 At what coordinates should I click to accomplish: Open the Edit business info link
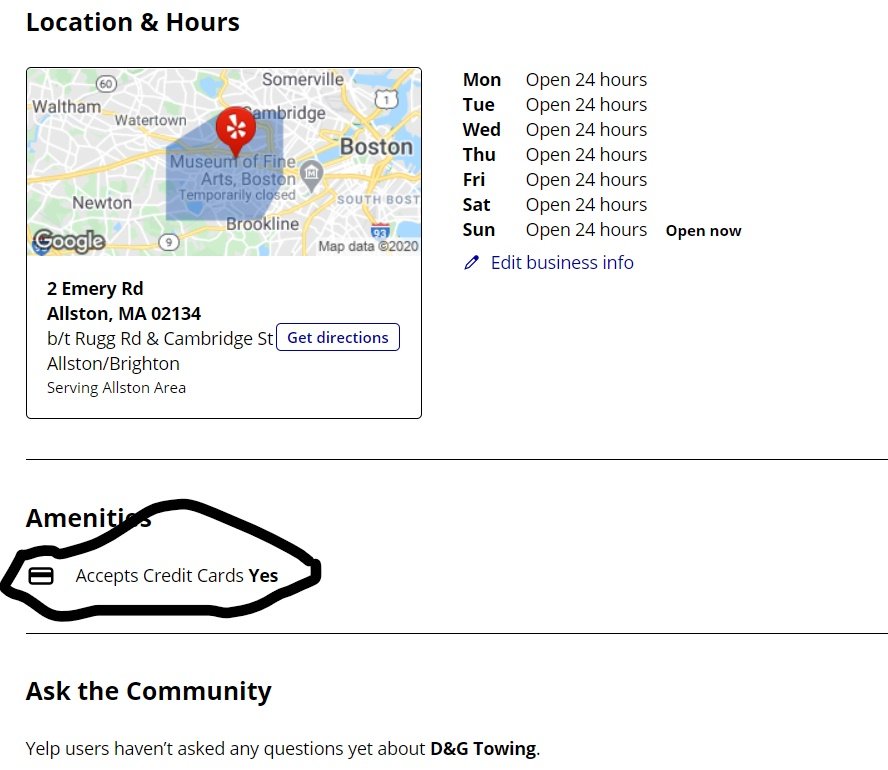coord(562,263)
